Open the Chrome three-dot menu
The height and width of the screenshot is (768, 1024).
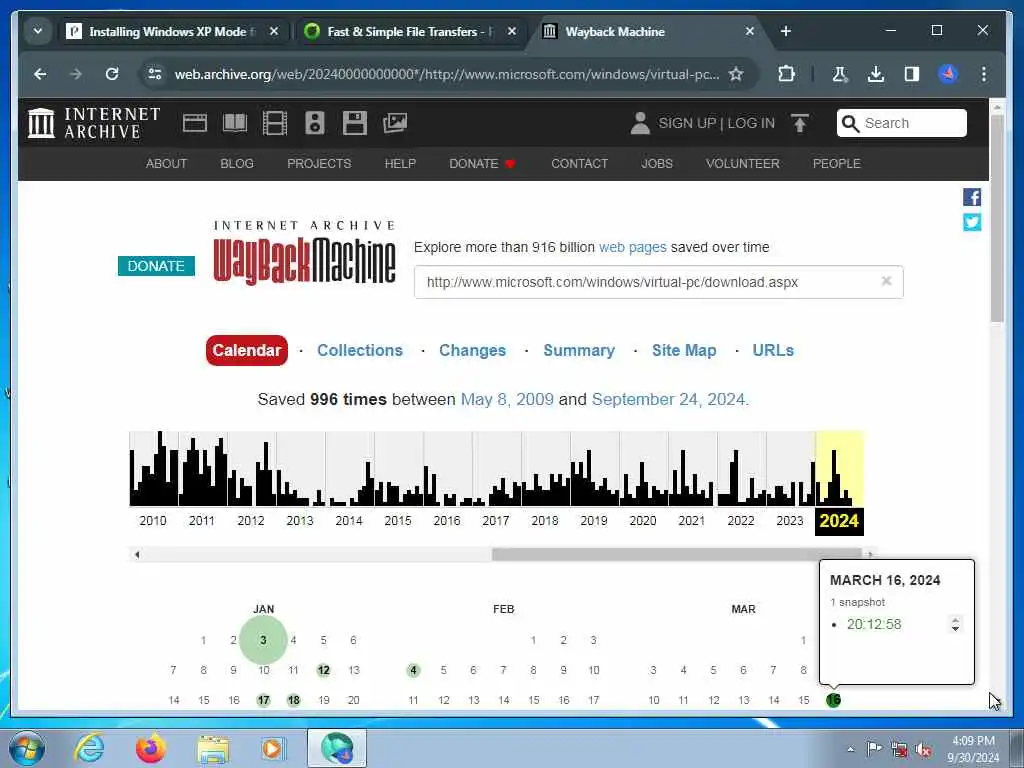(x=984, y=74)
